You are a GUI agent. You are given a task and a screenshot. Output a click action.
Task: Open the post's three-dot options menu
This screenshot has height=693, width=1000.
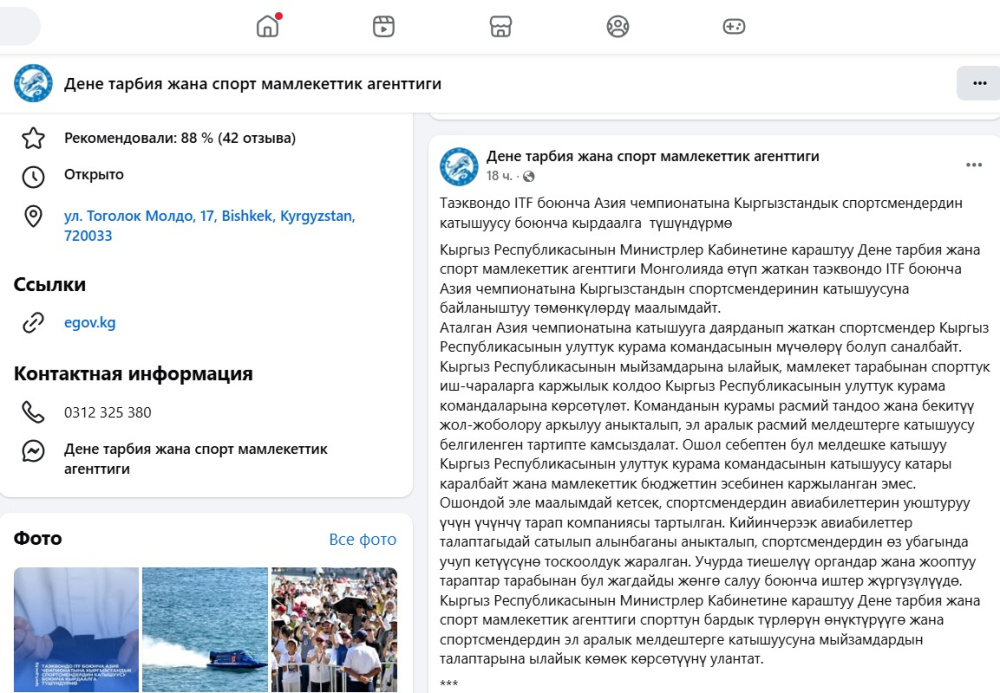pos(974,164)
